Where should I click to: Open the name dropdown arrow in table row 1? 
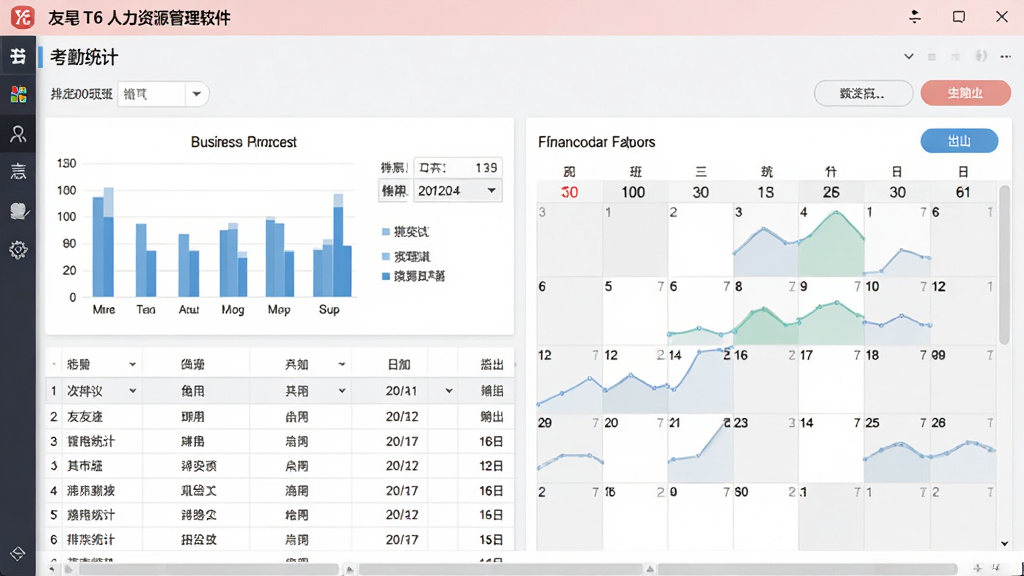pyautogui.click(x=133, y=391)
